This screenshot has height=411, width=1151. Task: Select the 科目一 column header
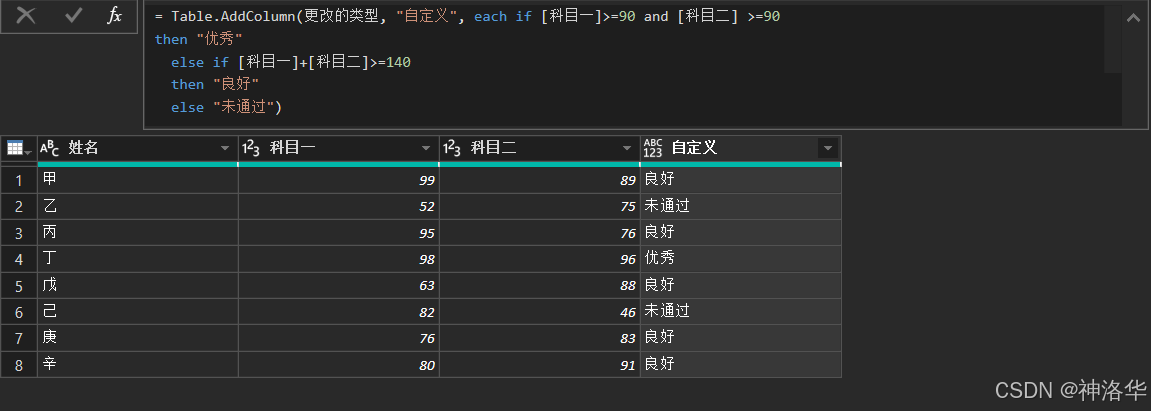click(339, 148)
